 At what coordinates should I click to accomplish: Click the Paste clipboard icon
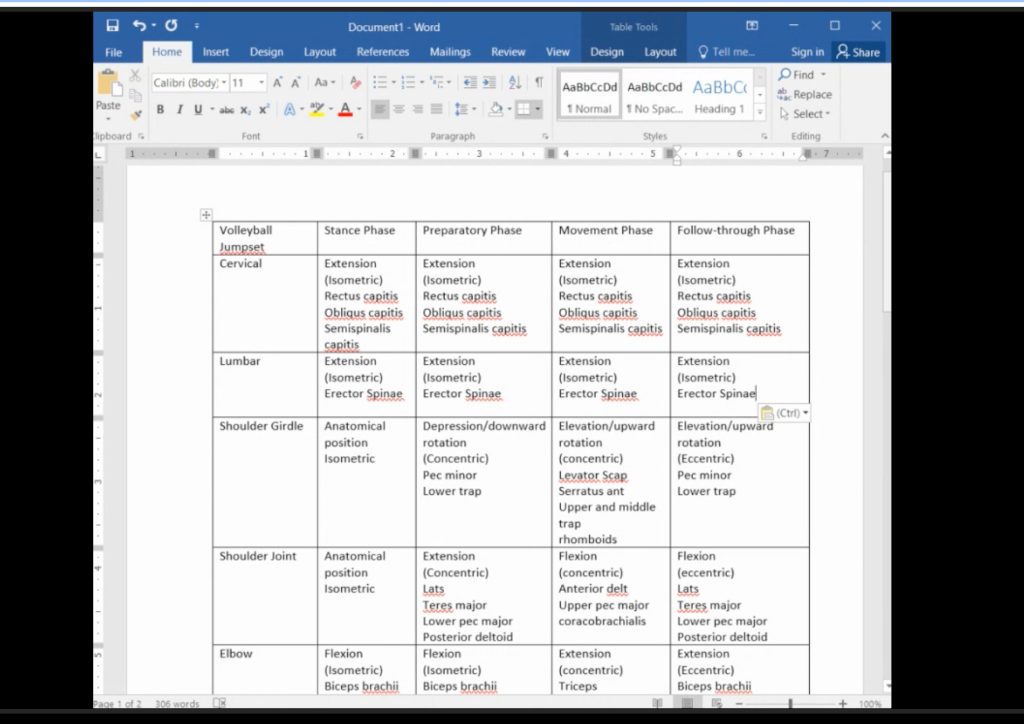pyautogui.click(x=108, y=84)
